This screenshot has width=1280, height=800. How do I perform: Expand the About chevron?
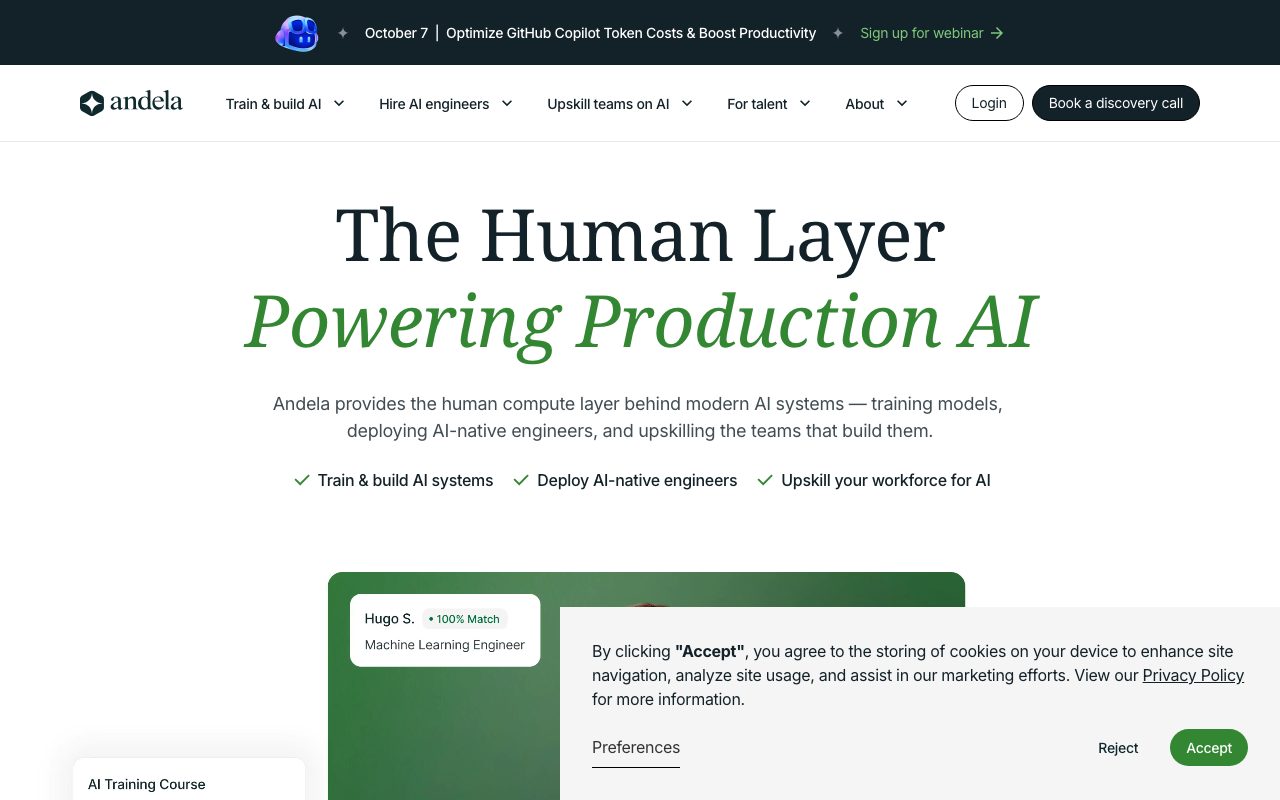click(902, 103)
